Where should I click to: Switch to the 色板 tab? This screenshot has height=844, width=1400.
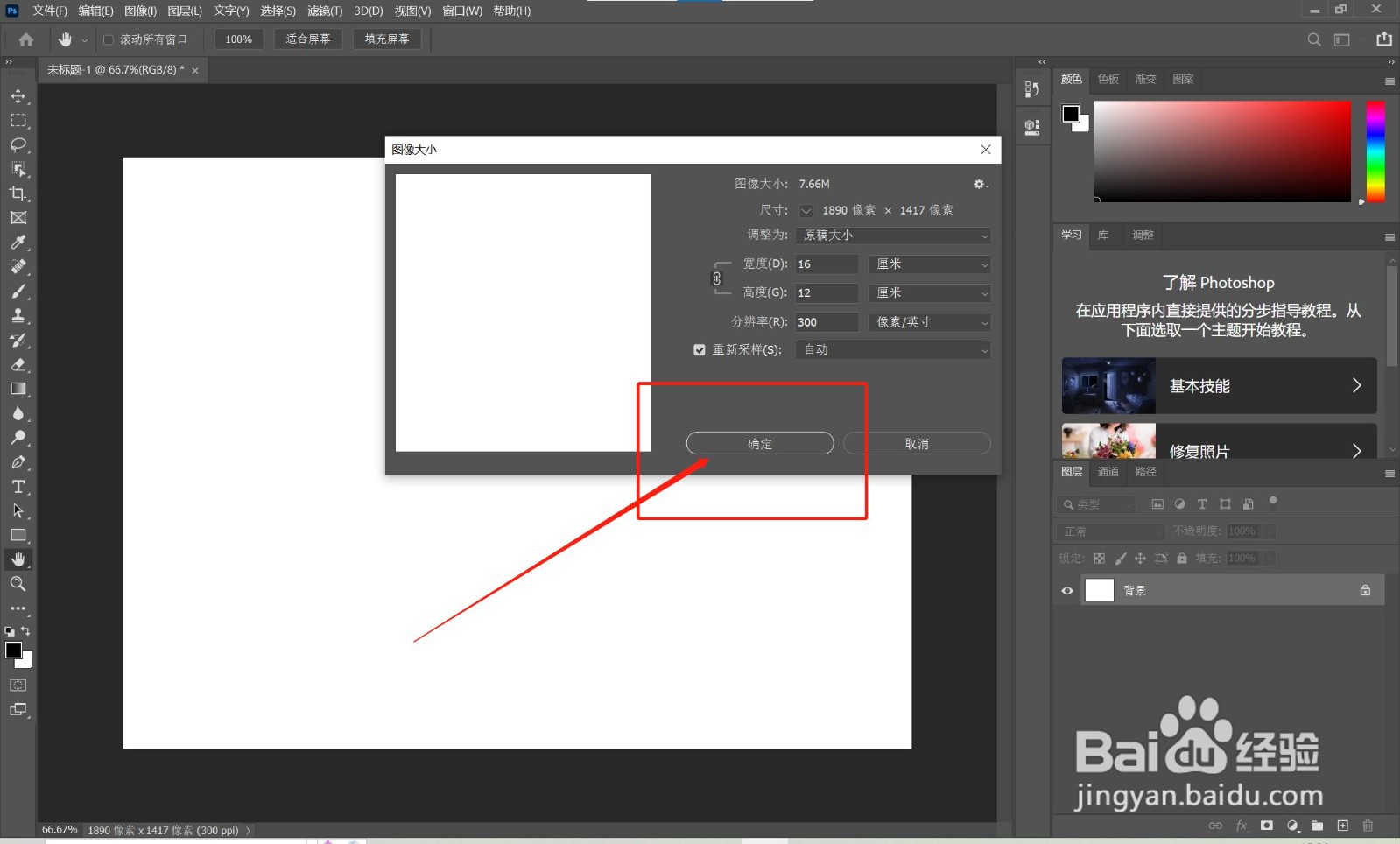point(1108,79)
